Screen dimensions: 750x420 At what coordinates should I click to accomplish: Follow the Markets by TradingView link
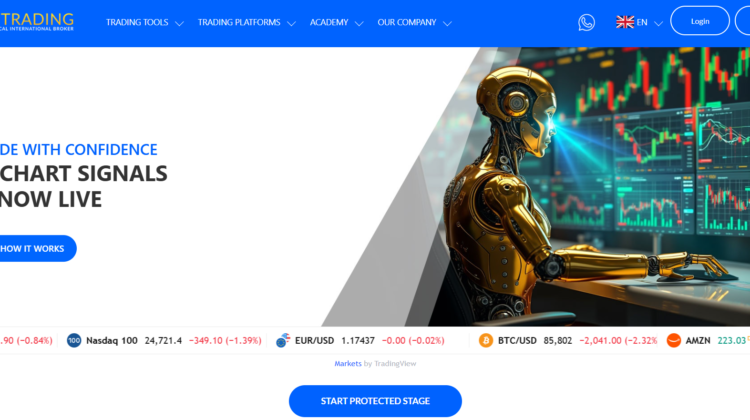[348, 364]
